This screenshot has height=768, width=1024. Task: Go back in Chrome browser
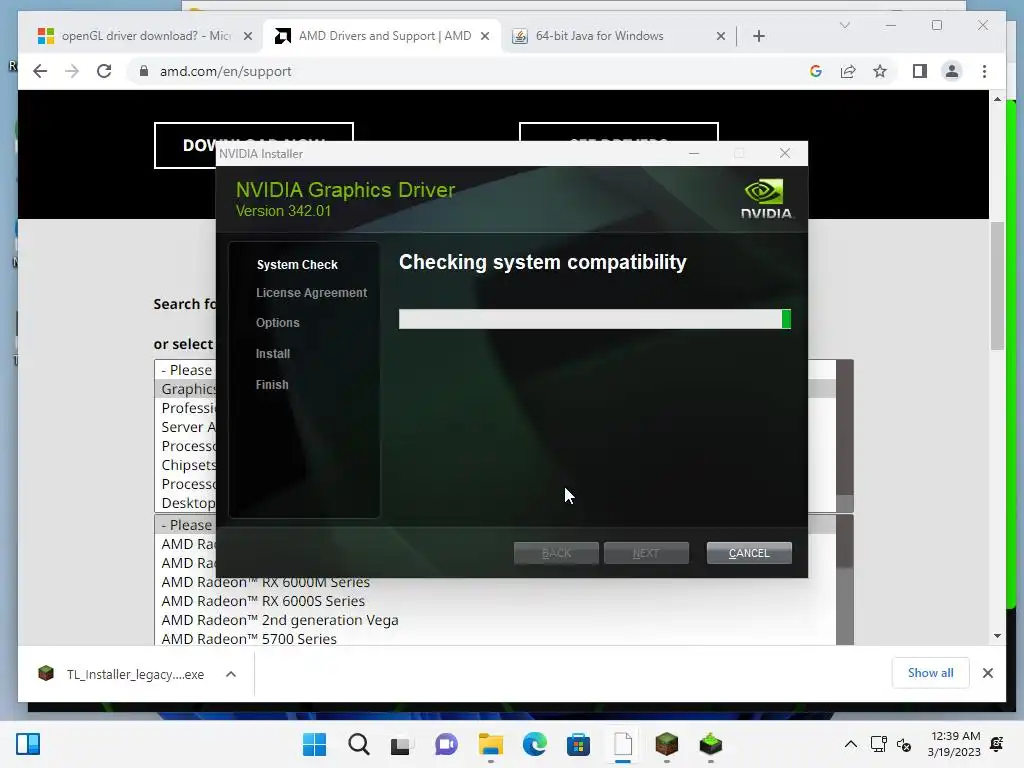[40, 71]
